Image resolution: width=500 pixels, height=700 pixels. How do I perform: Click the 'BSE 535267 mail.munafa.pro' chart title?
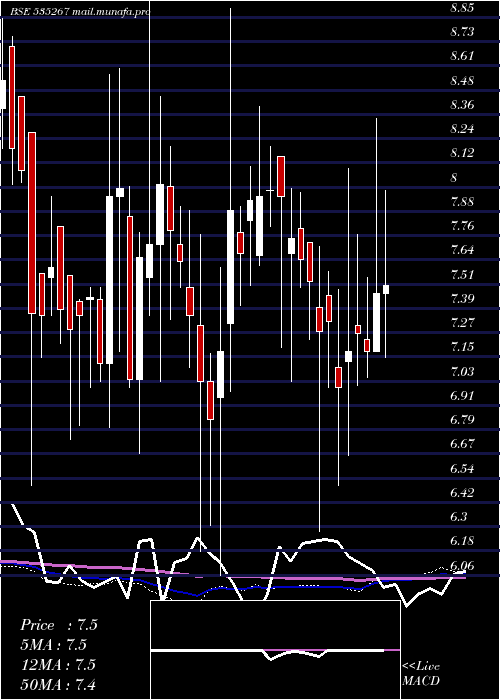80,12
